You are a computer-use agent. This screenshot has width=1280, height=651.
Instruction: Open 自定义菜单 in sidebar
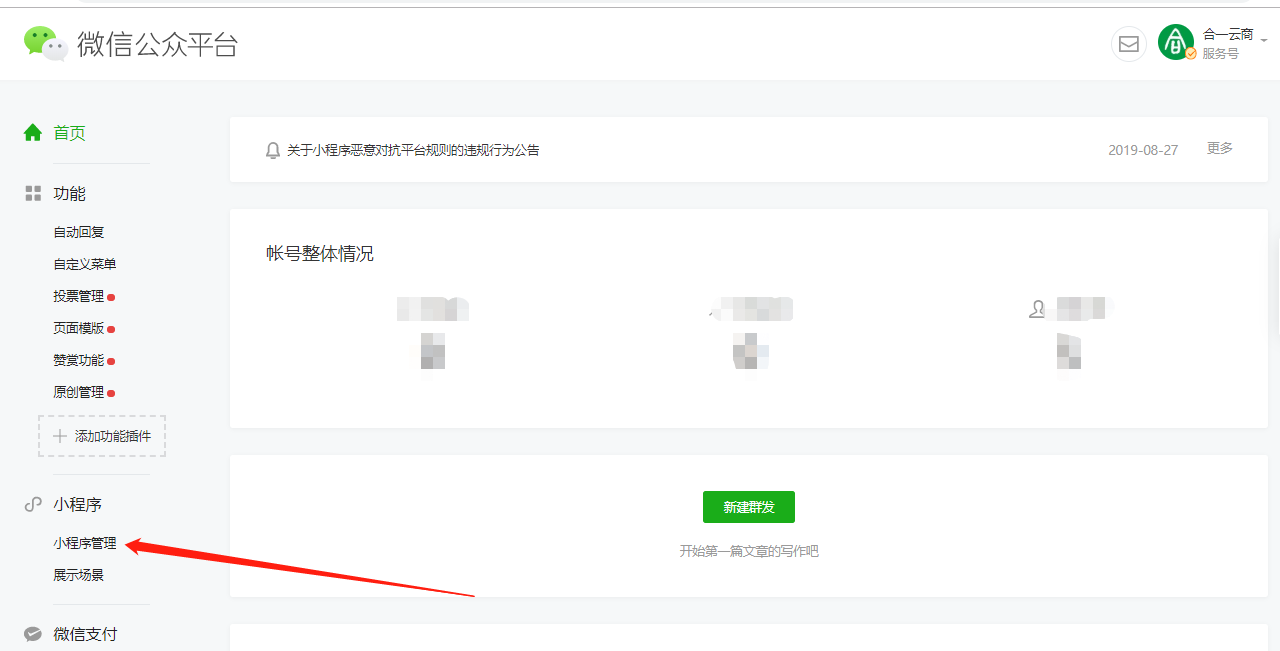click(x=85, y=264)
